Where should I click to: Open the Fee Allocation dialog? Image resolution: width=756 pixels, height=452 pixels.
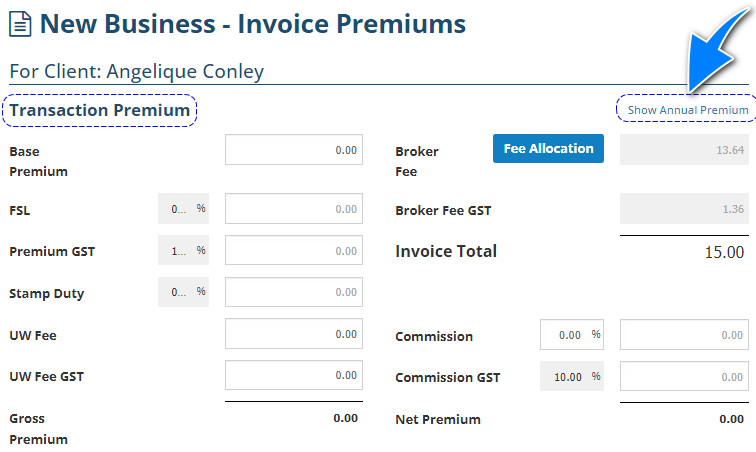548,149
